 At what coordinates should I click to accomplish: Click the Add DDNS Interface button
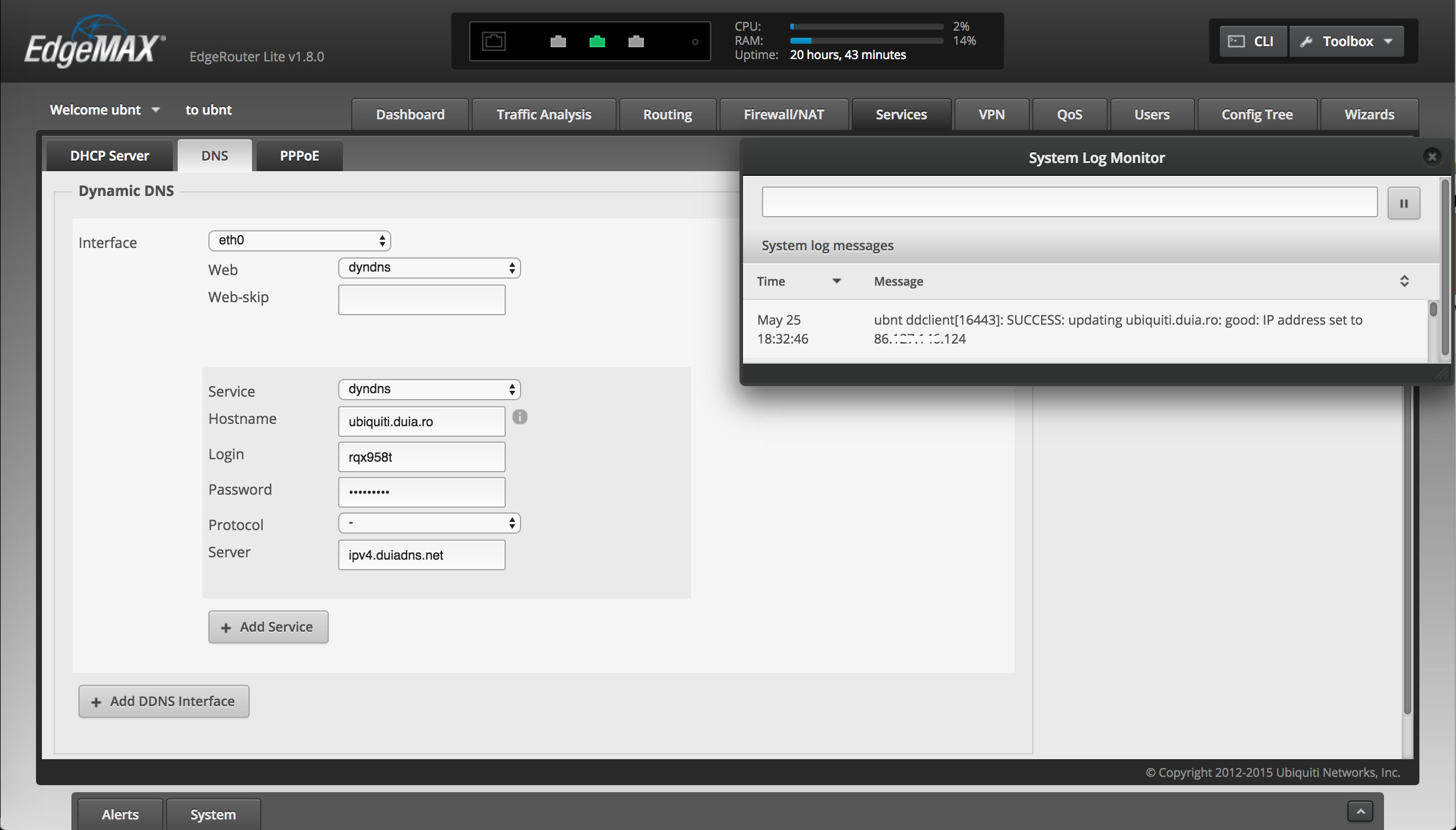click(163, 701)
